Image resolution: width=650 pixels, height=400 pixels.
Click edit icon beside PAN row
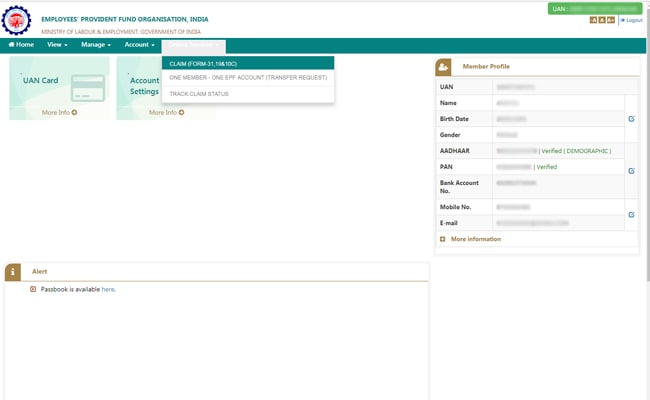(631, 171)
